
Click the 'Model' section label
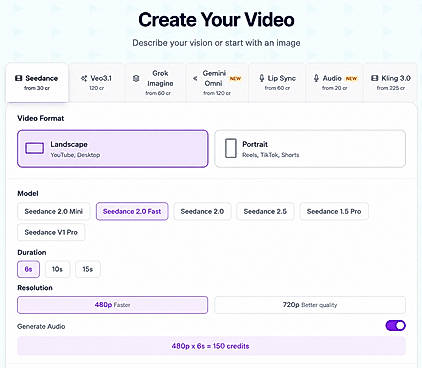pos(28,193)
